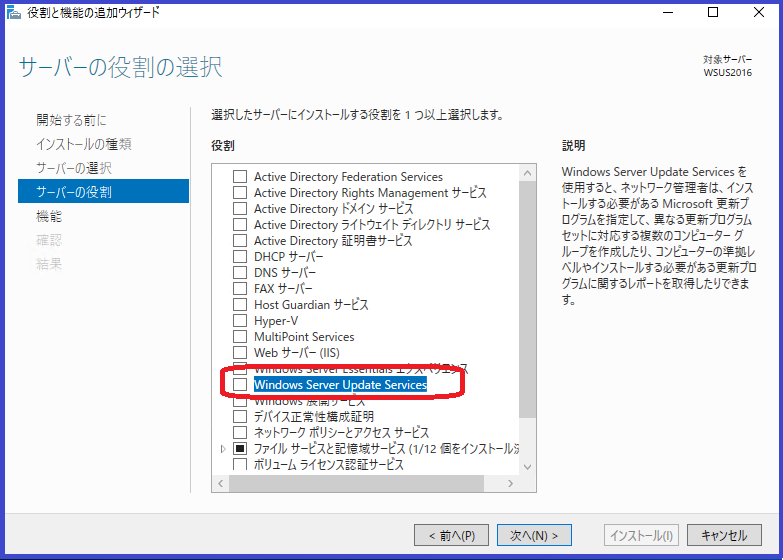
Task: Click the 次へ(N) > button
Action: tap(534, 536)
